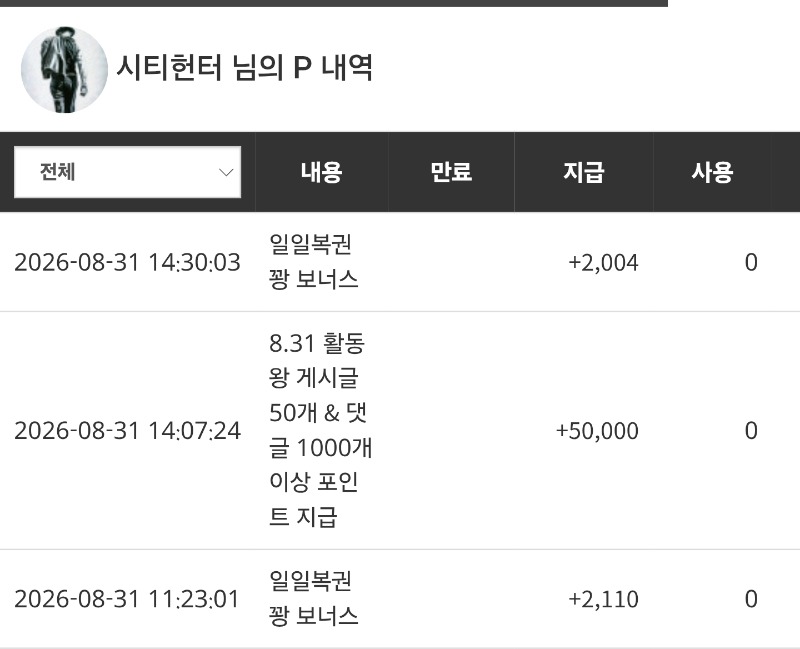The width and height of the screenshot is (800, 649).
Task: Click the 시티헌터 profile avatar
Action: (x=64, y=69)
